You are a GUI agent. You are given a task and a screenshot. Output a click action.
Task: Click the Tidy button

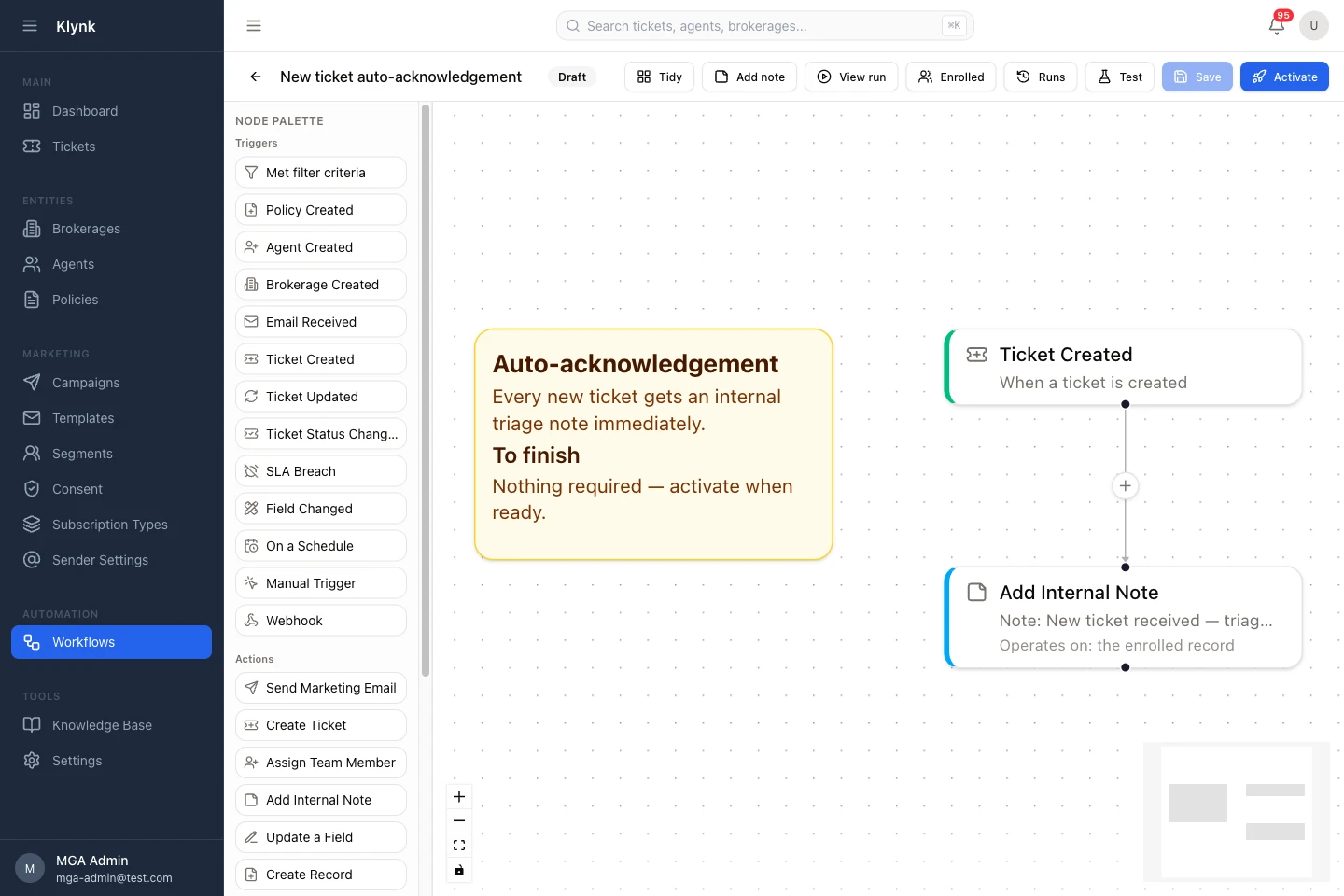coord(659,77)
